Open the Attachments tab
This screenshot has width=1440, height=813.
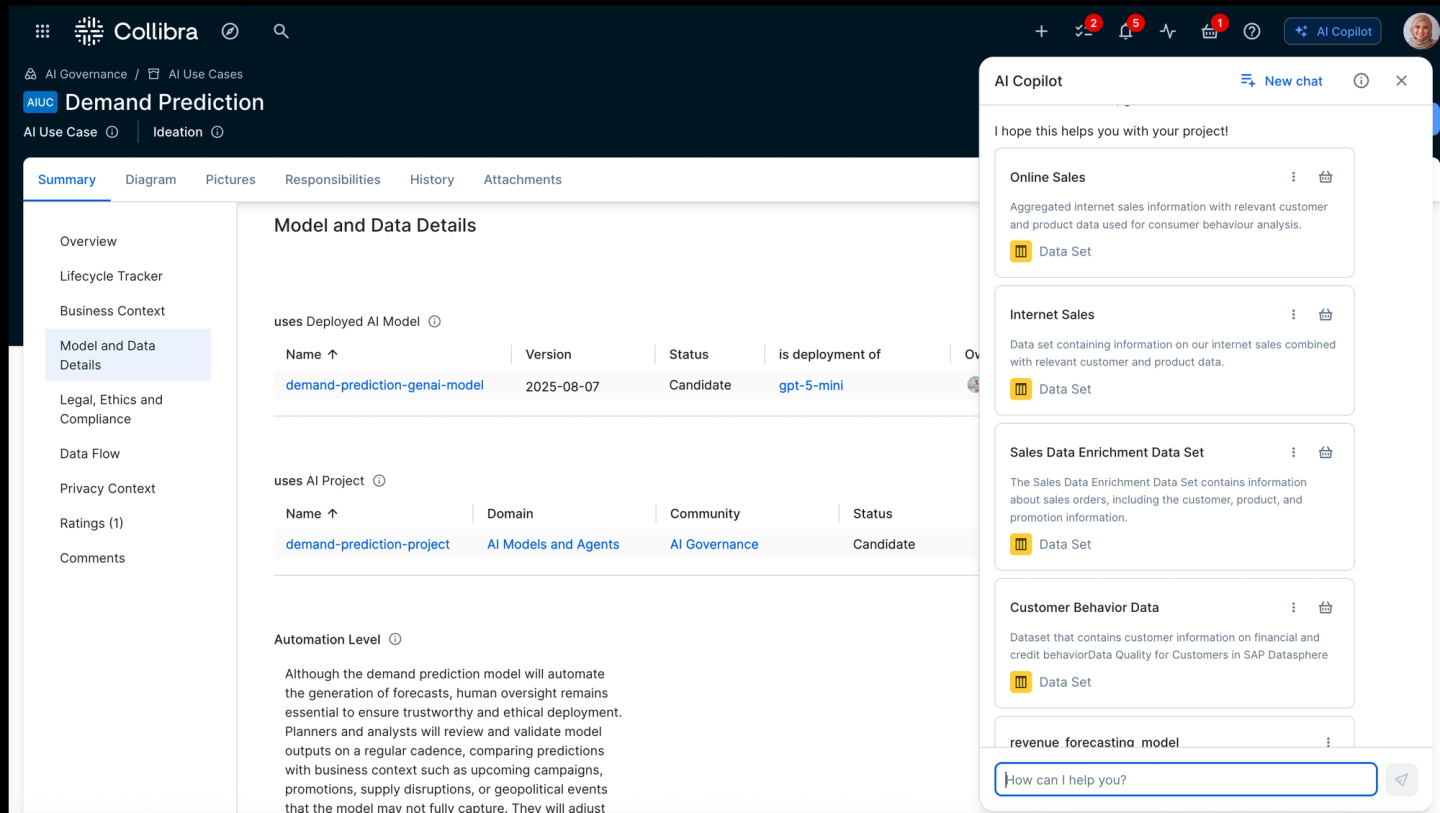(x=522, y=179)
